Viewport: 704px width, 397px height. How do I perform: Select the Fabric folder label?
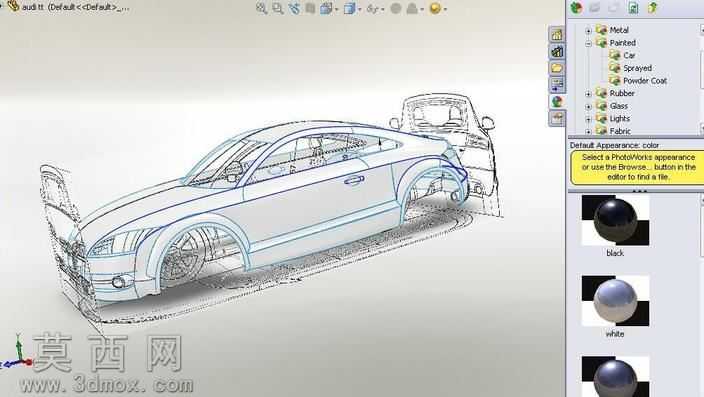point(620,131)
